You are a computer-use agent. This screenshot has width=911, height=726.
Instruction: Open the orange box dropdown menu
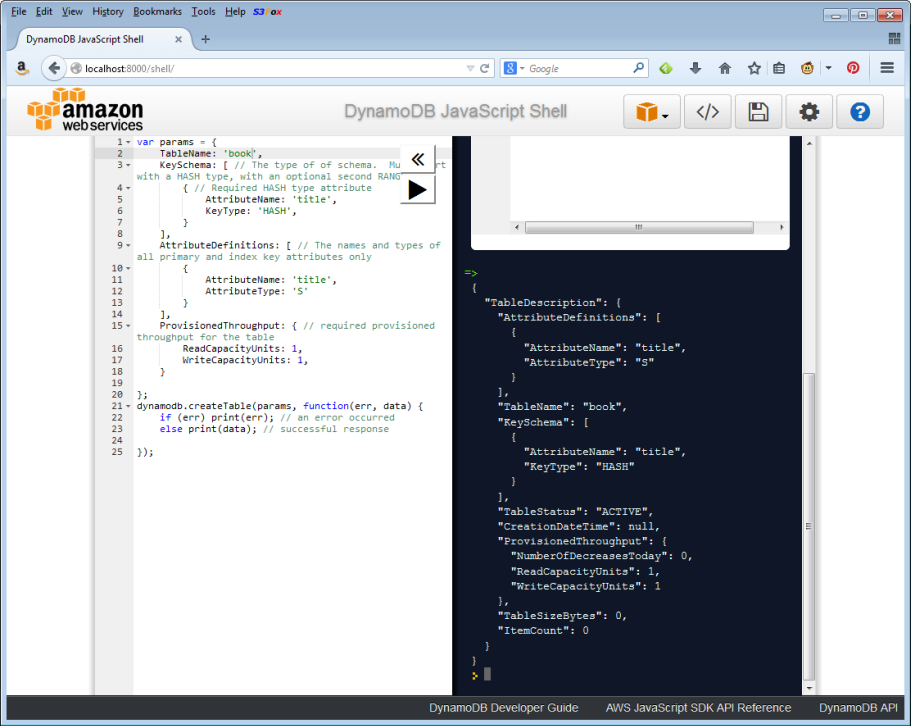click(x=652, y=112)
